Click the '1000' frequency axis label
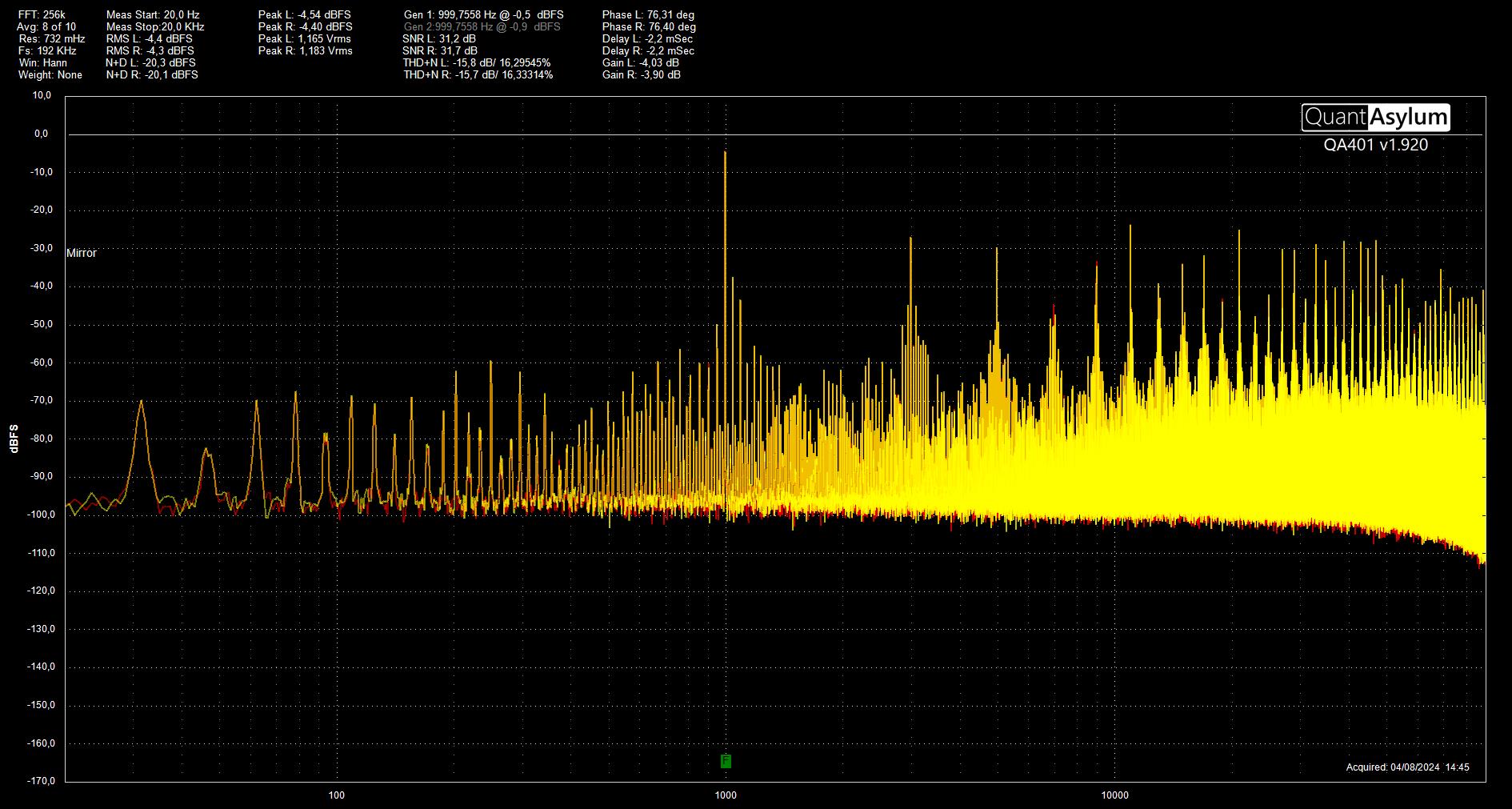 click(726, 795)
